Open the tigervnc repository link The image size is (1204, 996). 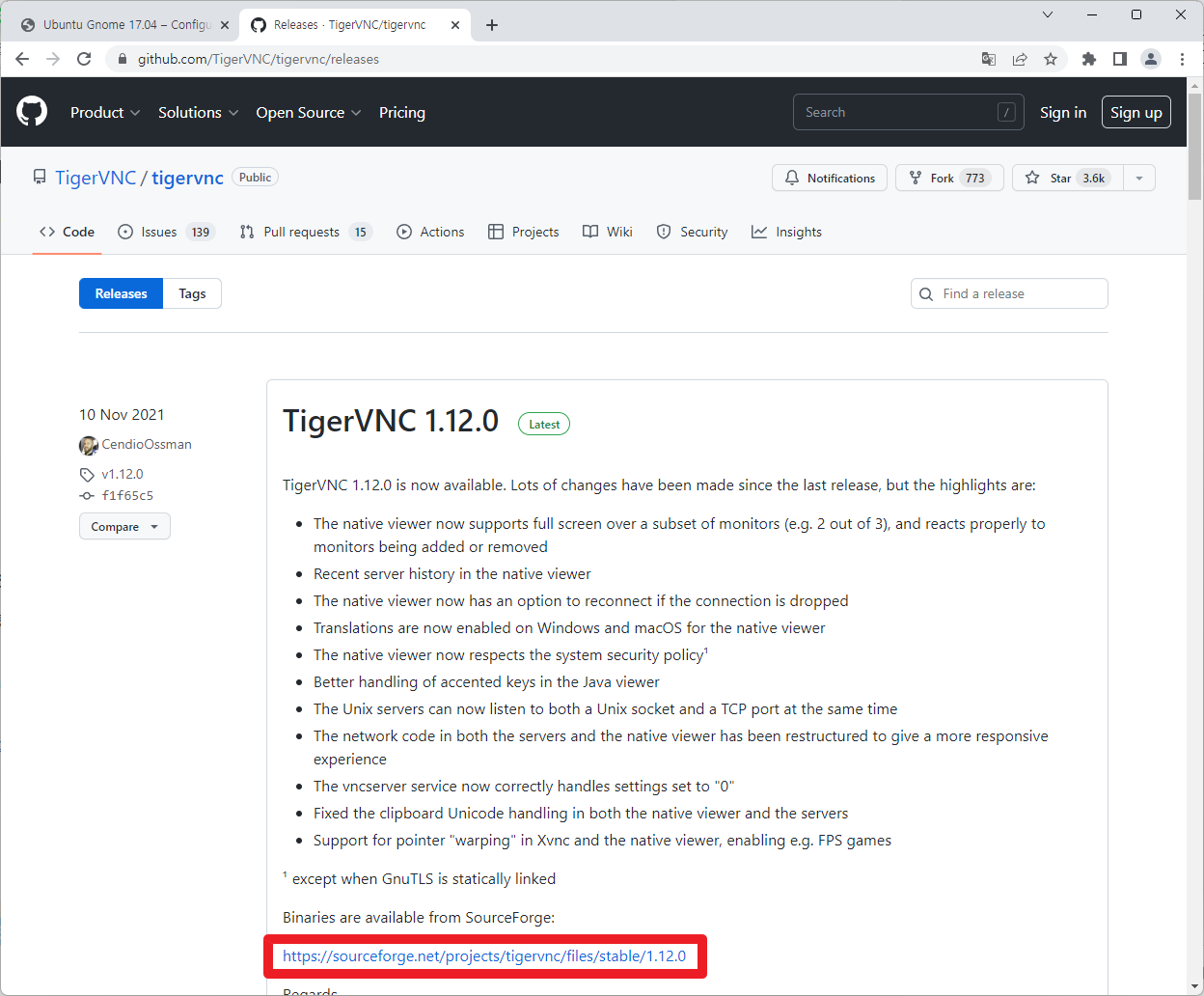[187, 178]
